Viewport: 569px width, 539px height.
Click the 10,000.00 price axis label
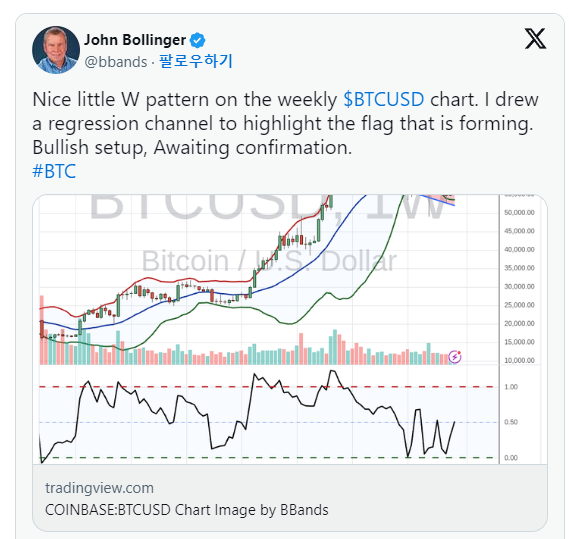point(519,360)
